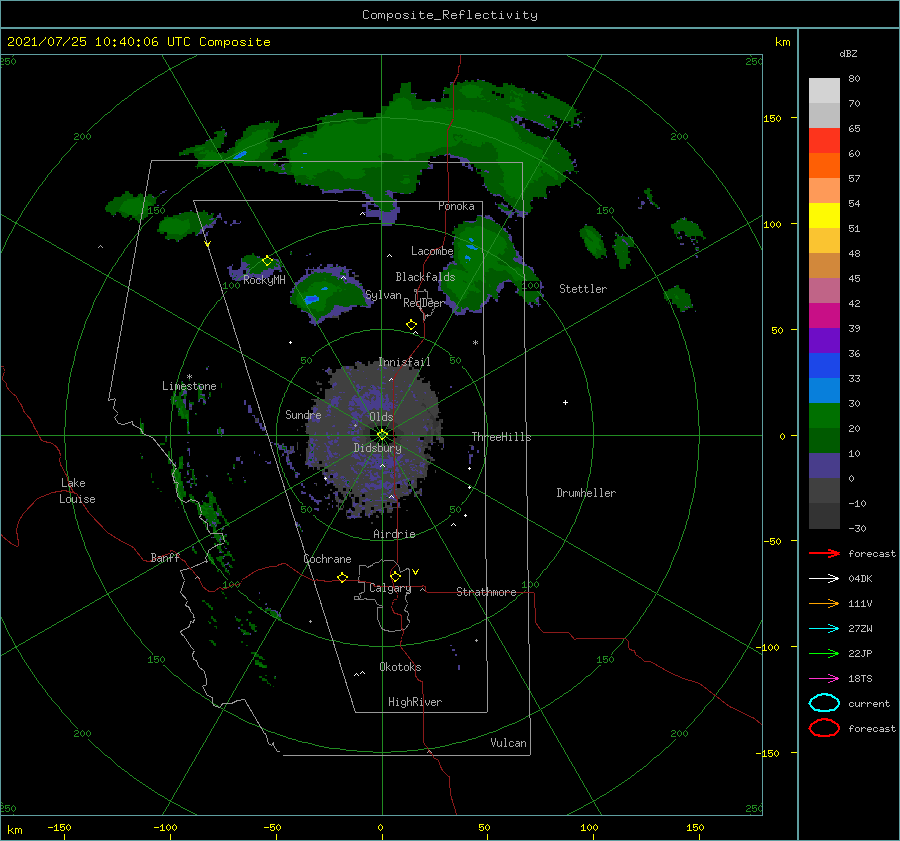Click the Okotoks town label
The height and width of the screenshot is (841, 900).
[x=400, y=667]
